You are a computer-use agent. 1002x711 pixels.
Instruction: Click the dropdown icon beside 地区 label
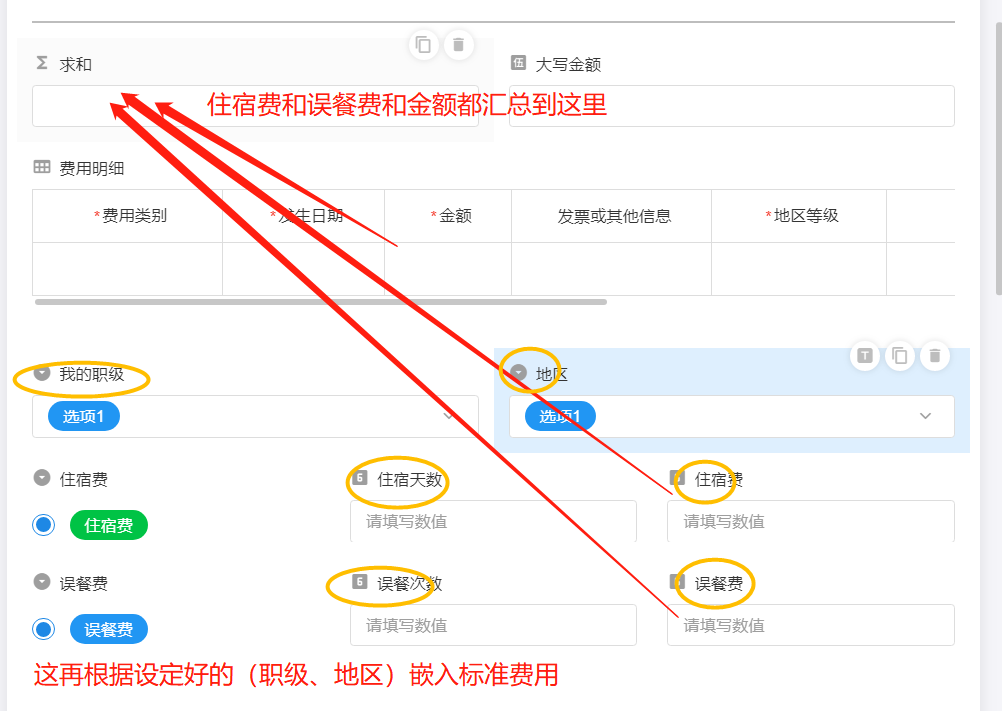click(x=518, y=372)
